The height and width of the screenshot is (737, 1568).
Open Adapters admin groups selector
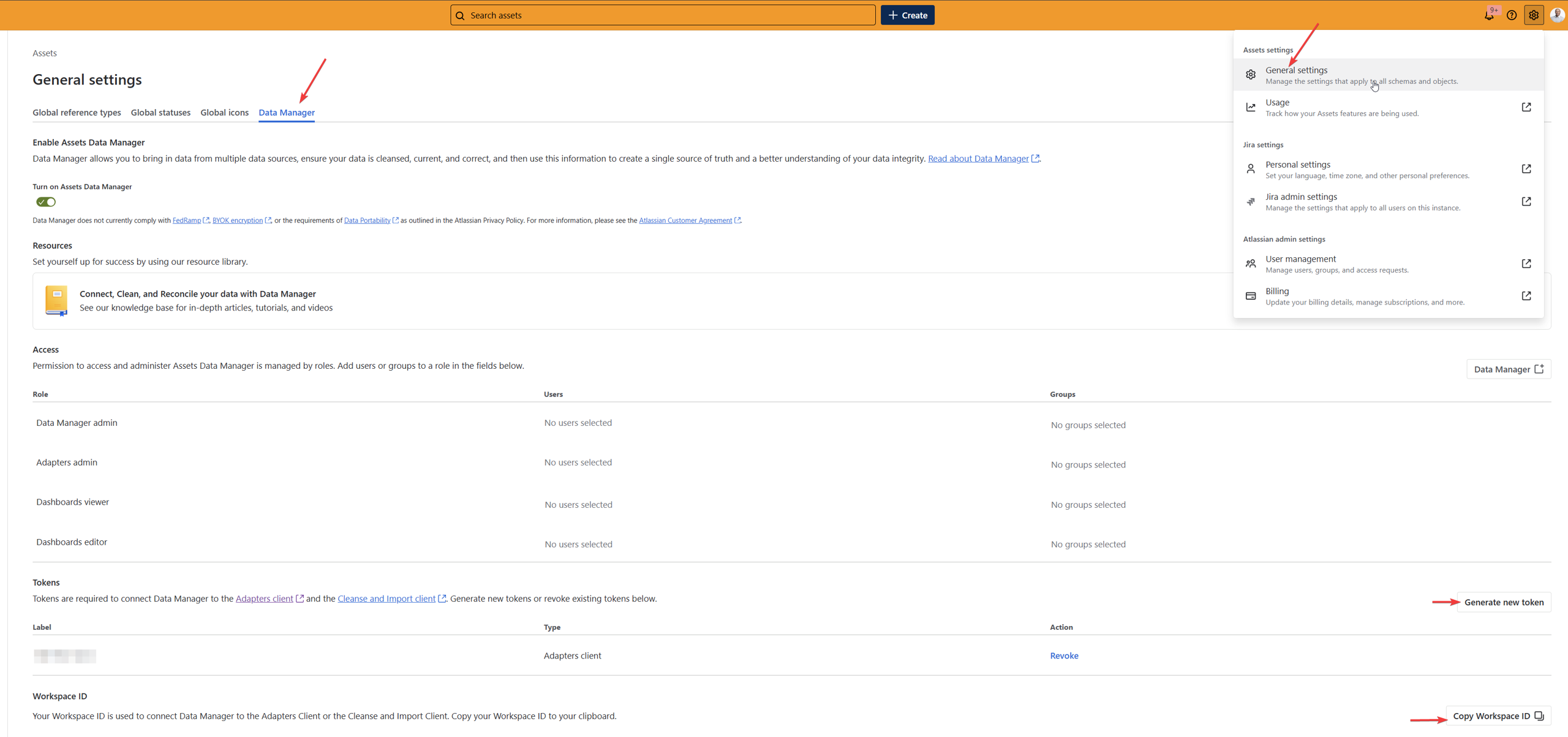tap(1088, 464)
